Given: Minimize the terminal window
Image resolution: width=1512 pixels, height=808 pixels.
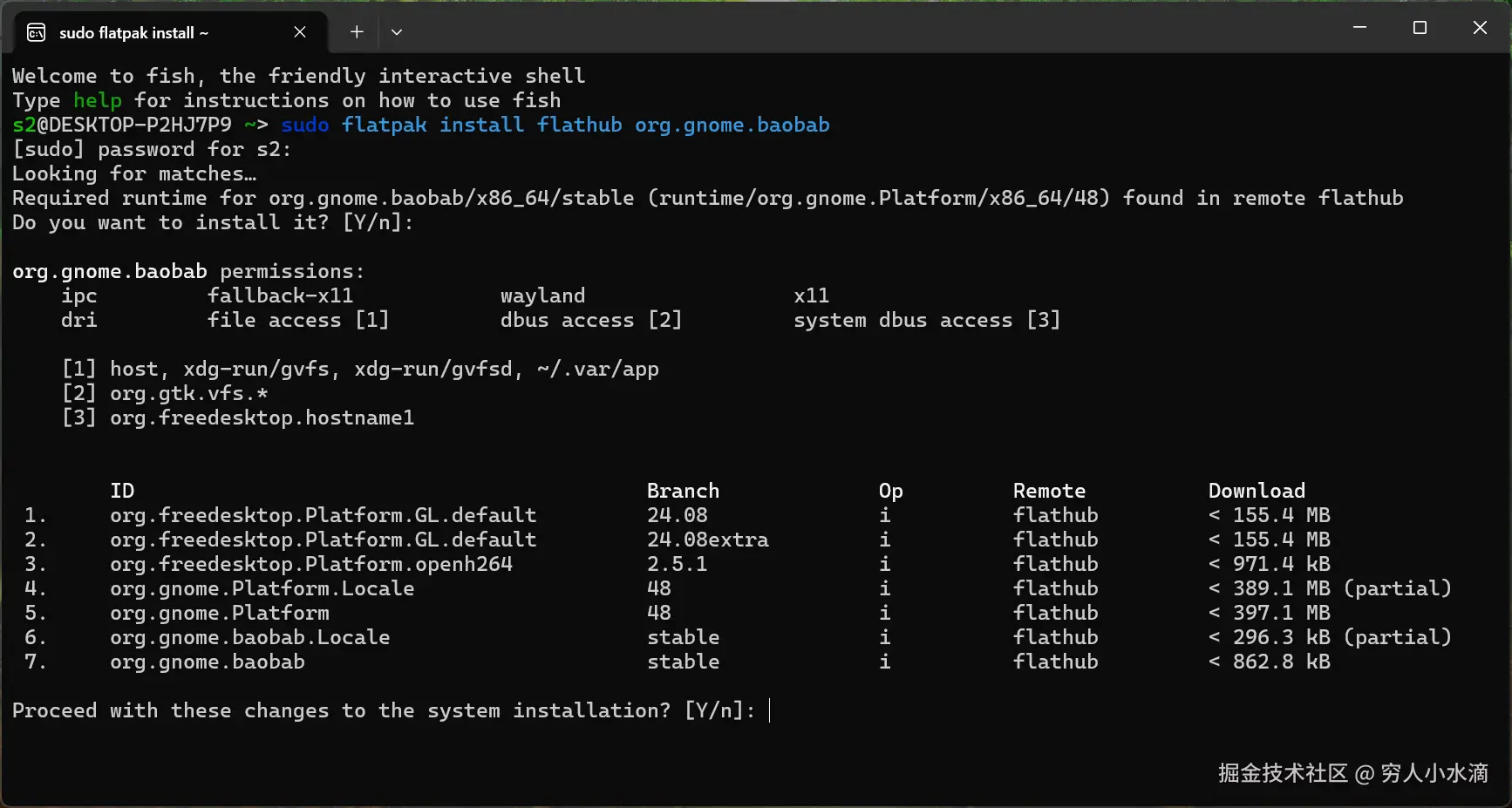Looking at the screenshot, I should 1359,28.
